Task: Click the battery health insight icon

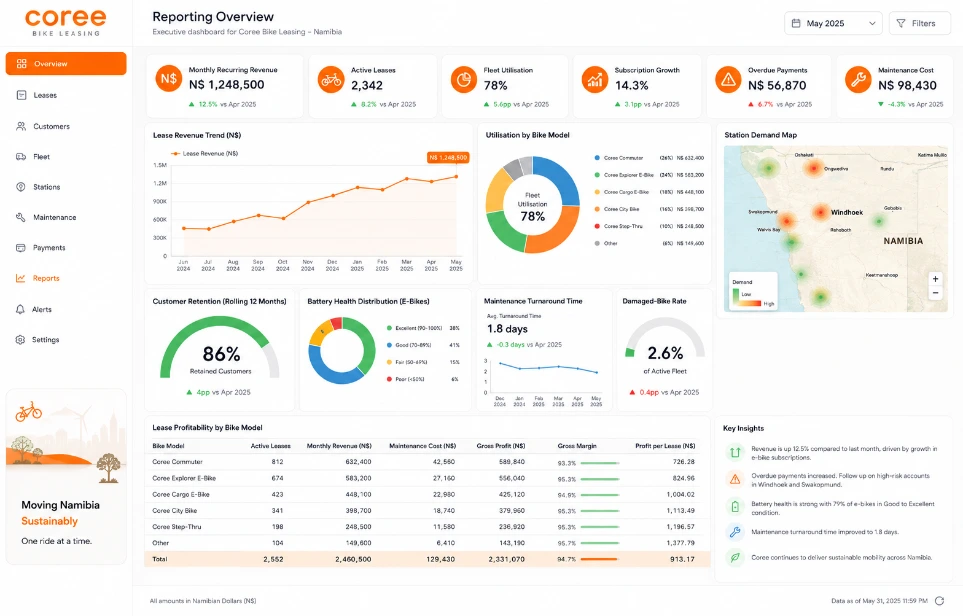Action: pos(735,507)
